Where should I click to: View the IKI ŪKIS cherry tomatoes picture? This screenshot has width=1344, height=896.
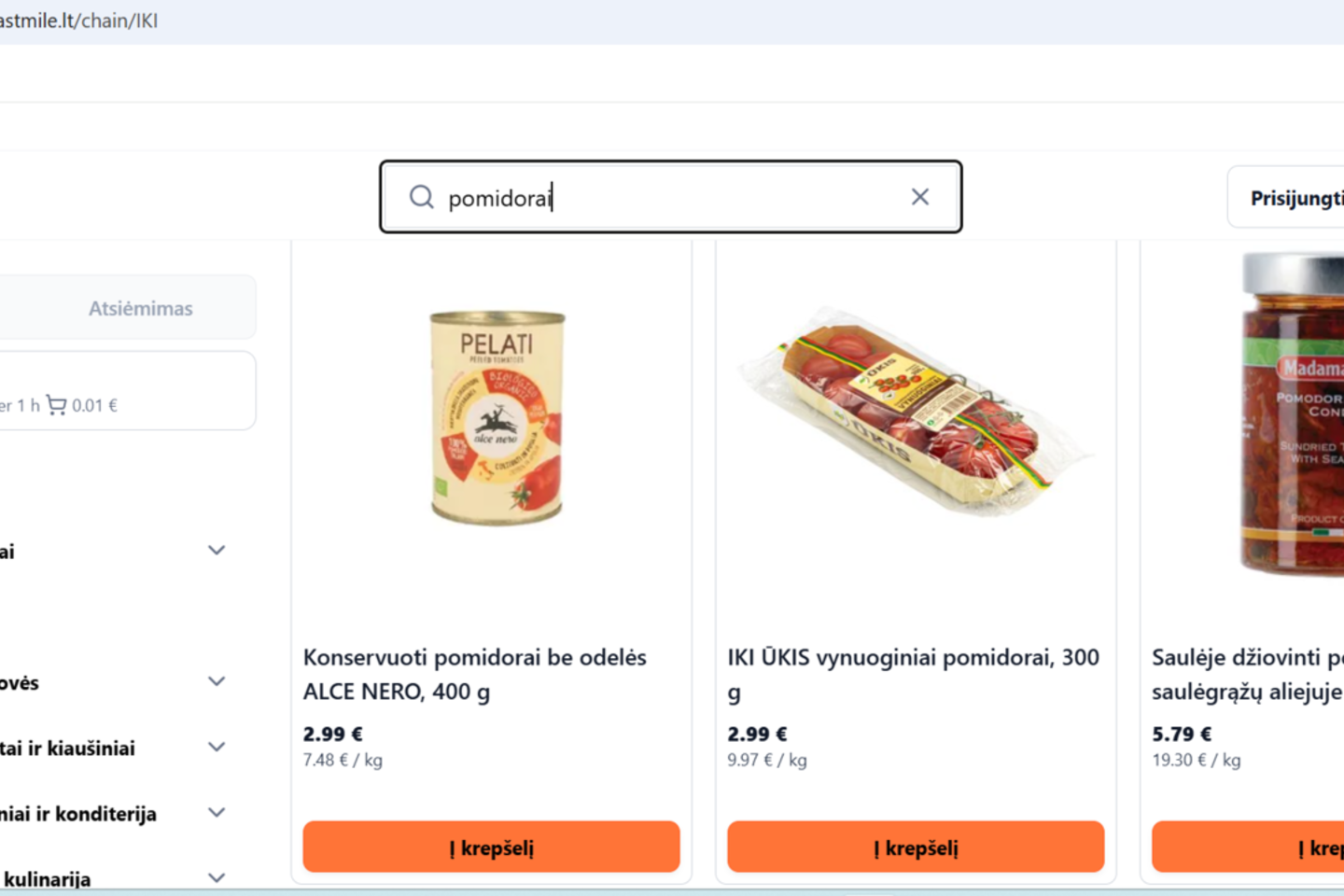[916, 411]
